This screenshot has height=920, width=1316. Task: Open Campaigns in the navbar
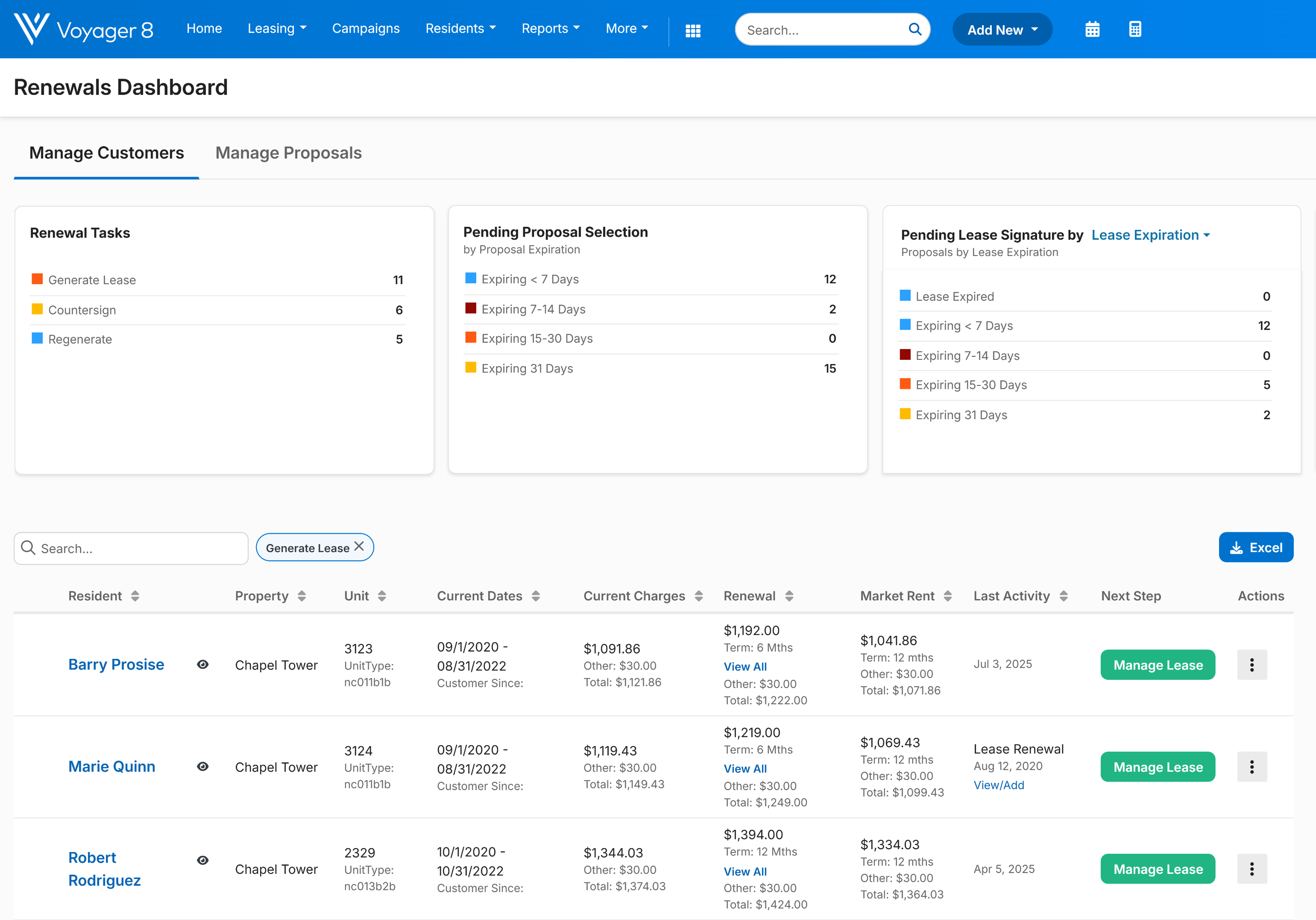(366, 29)
